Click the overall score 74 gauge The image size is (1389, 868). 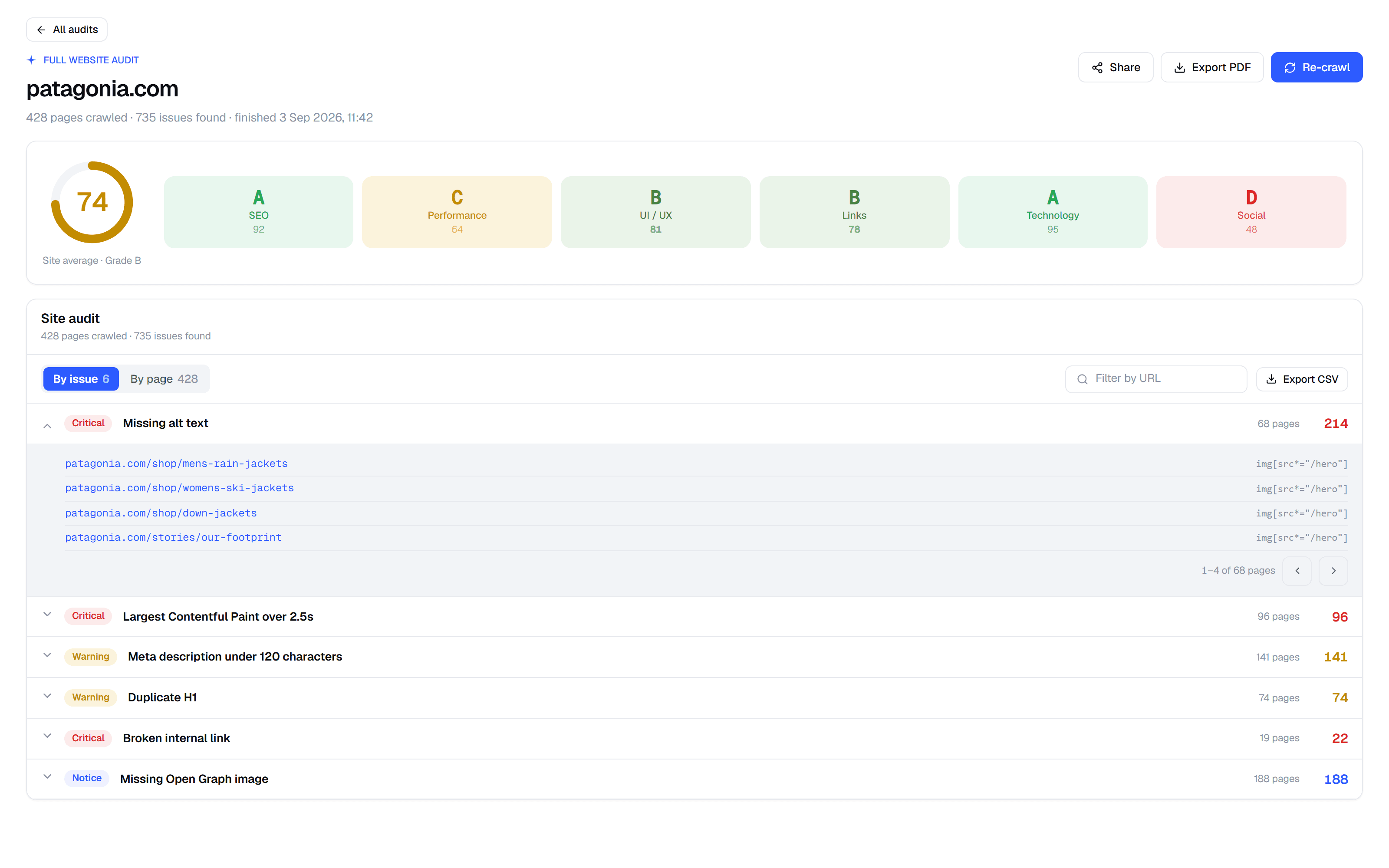click(x=92, y=201)
